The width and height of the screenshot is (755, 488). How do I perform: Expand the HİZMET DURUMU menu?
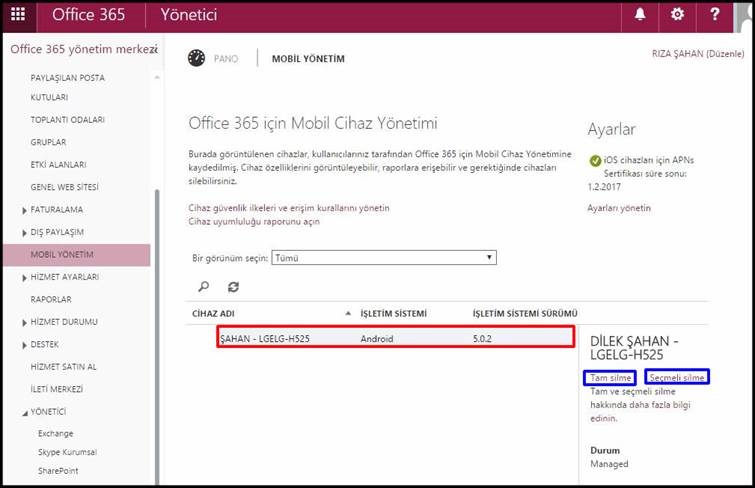click(24, 322)
